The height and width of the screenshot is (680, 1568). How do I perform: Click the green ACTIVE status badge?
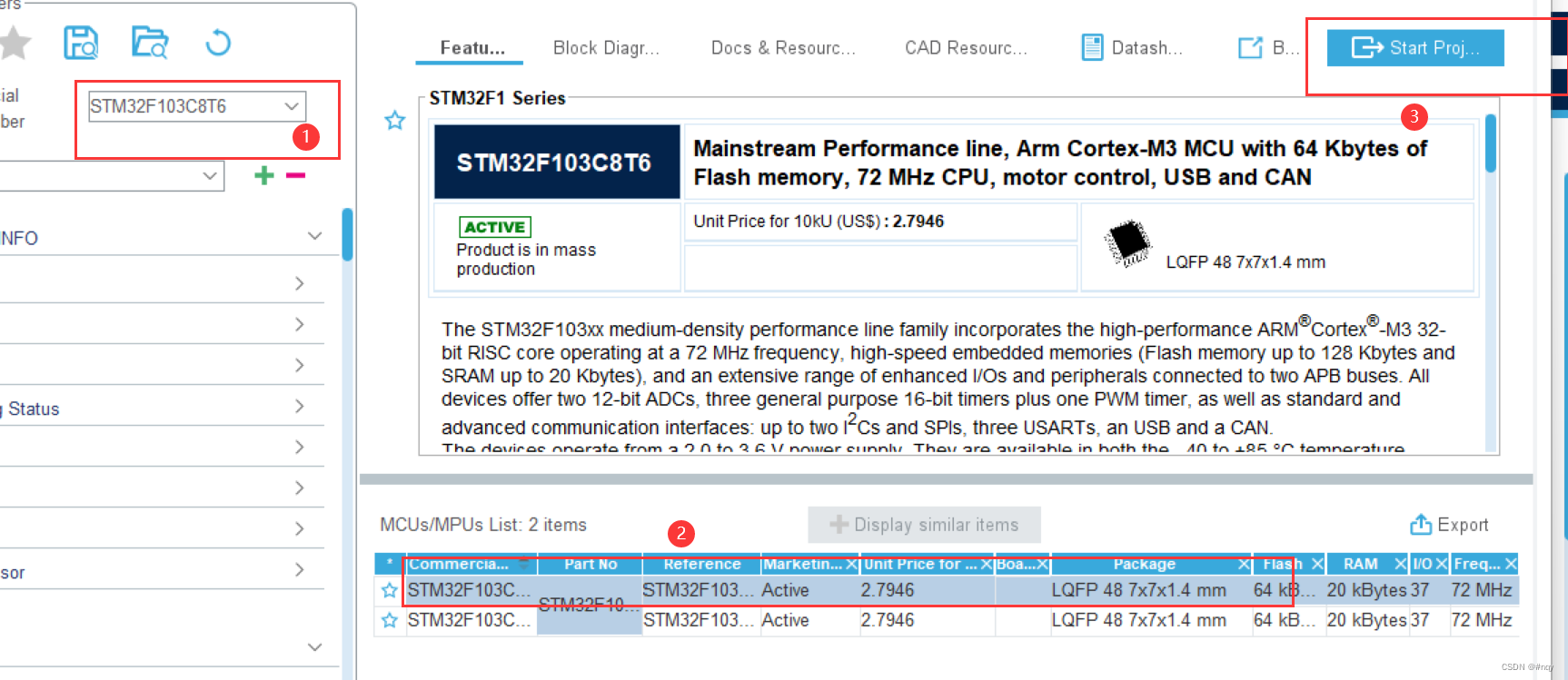tap(495, 227)
